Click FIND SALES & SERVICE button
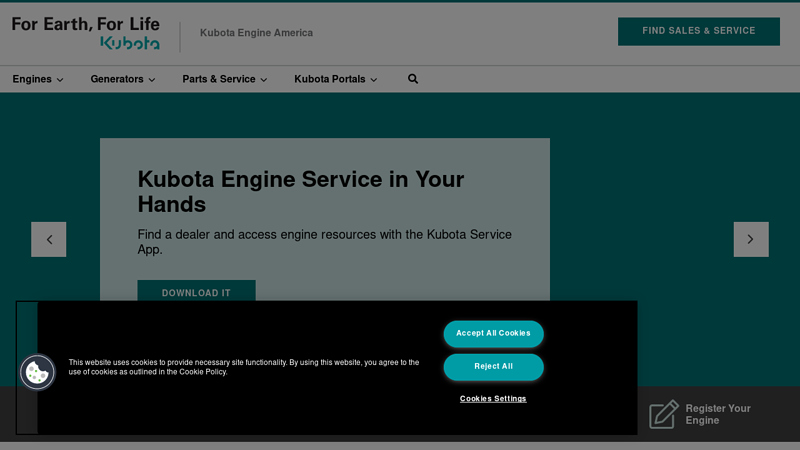 click(x=698, y=31)
